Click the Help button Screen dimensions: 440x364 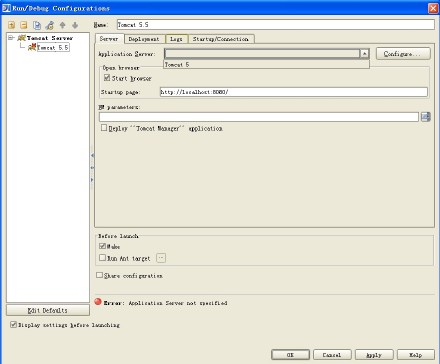416,355
